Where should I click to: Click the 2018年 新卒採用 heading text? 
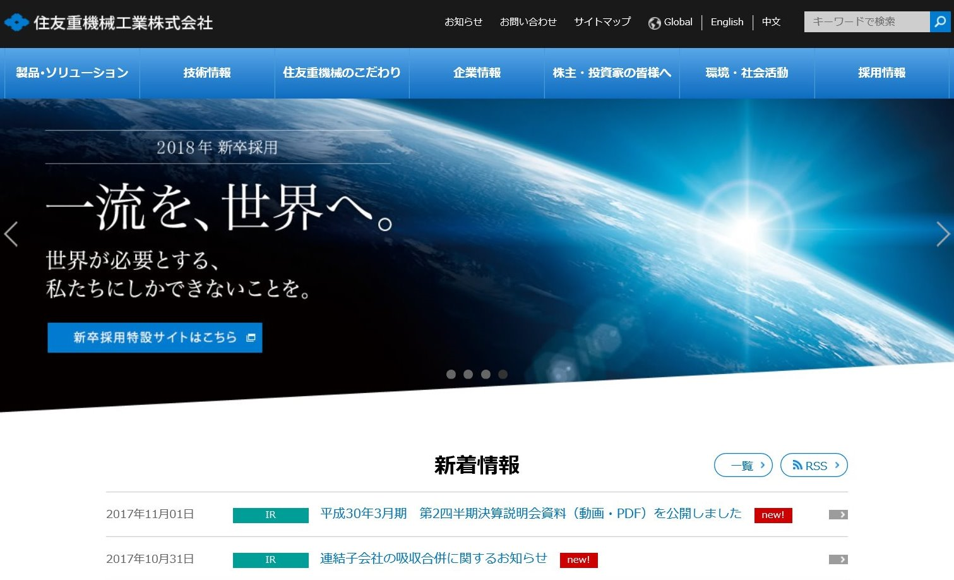217,147
